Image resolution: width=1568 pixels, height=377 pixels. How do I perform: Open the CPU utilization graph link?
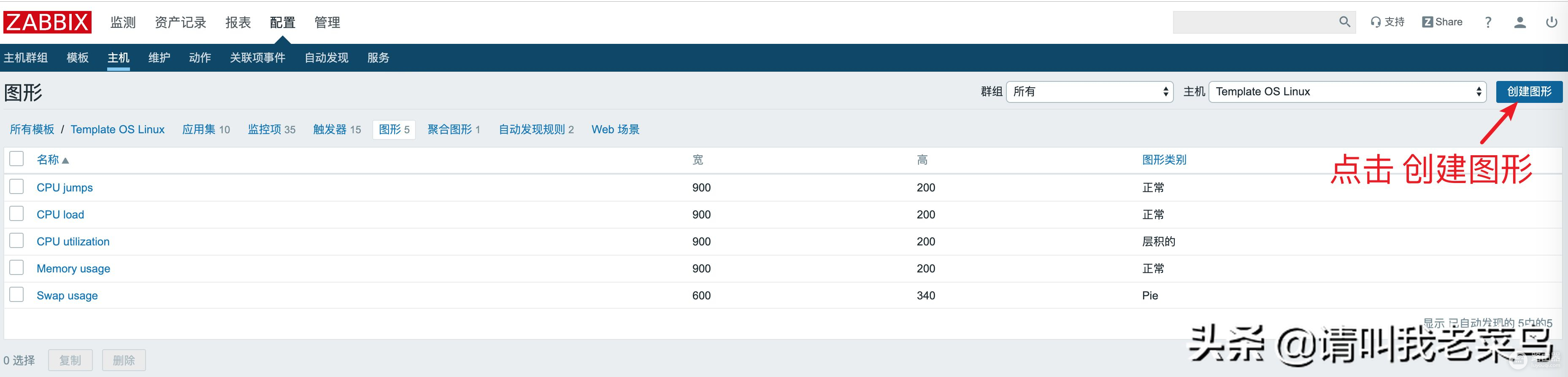tap(73, 241)
